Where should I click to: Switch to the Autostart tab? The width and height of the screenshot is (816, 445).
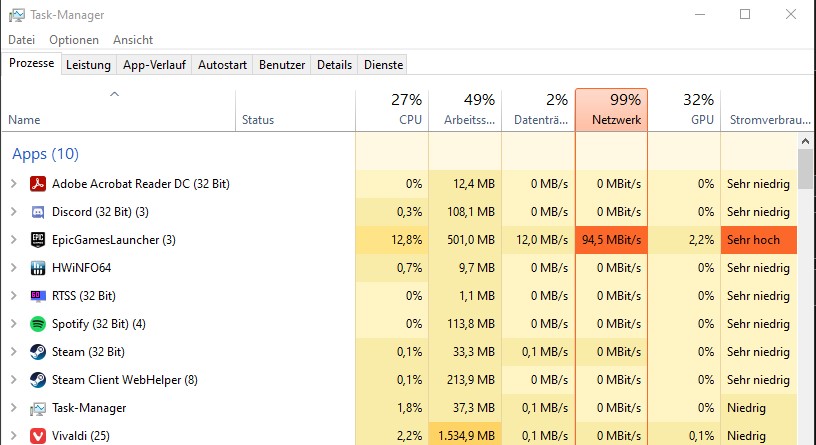pos(222,65)
